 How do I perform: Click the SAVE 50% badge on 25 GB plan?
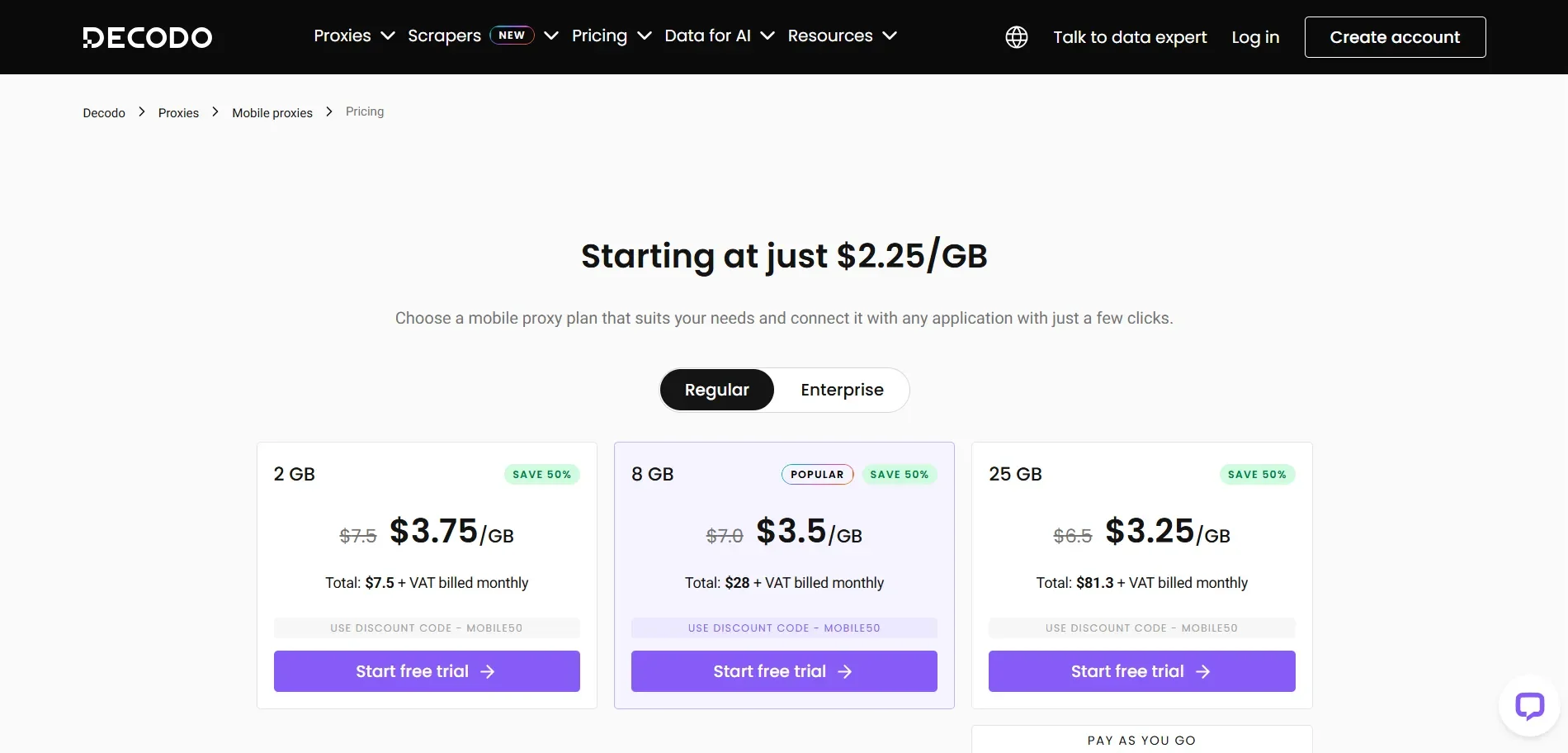pyautogui.click(x=1256, y=475)
